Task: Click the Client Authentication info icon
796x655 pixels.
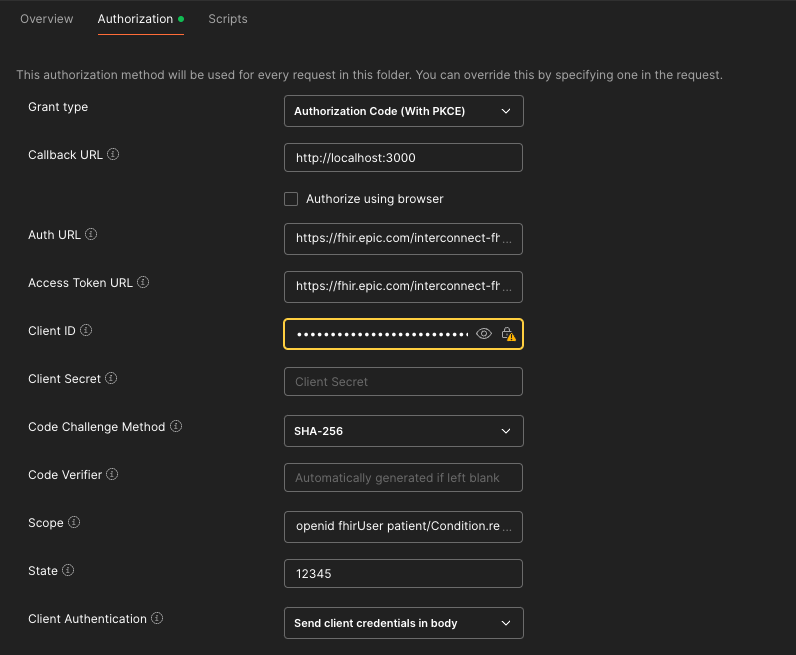Action: click(157, 618)
